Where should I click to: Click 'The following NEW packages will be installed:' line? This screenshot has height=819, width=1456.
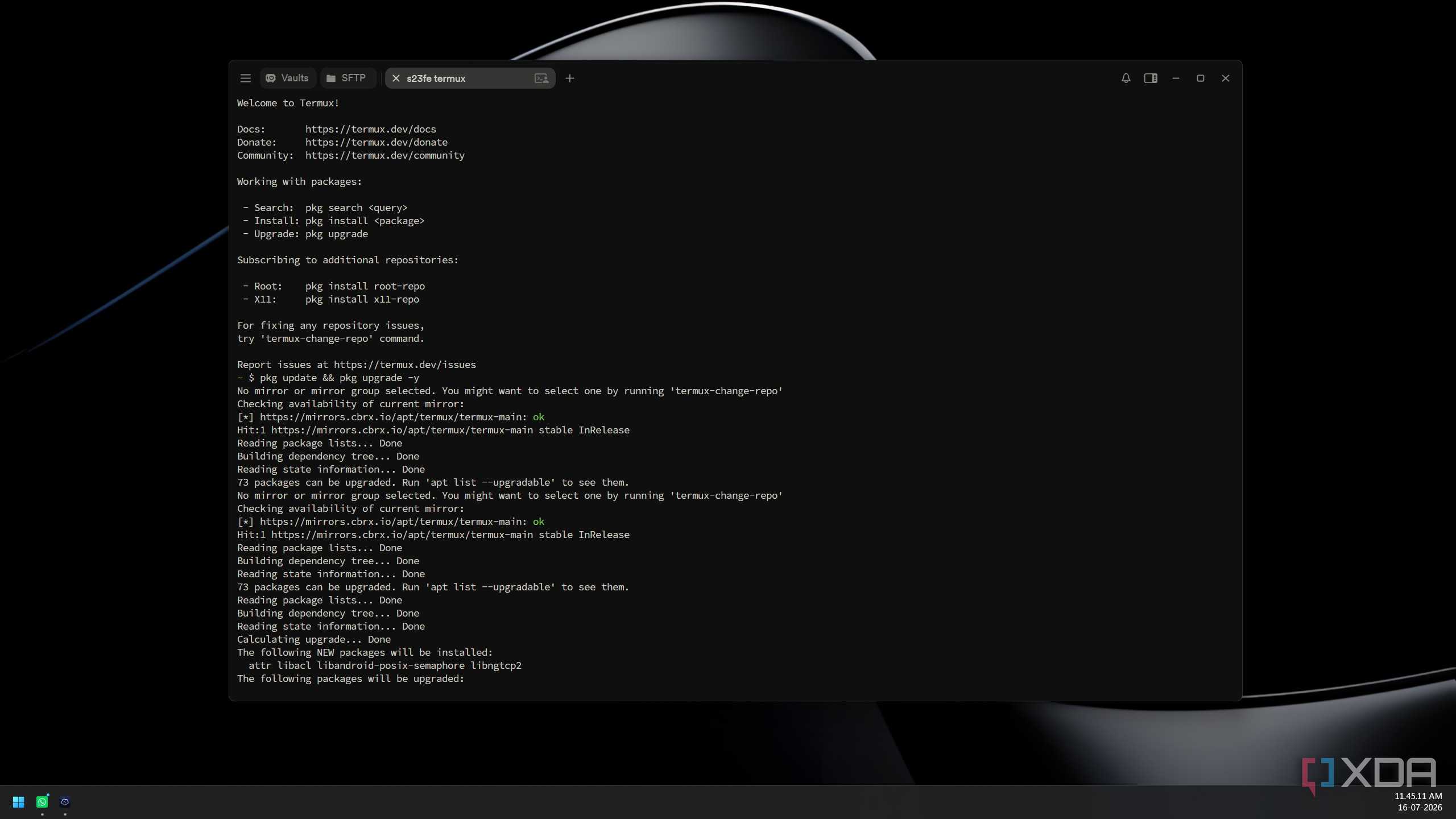(x=365, y=652)
